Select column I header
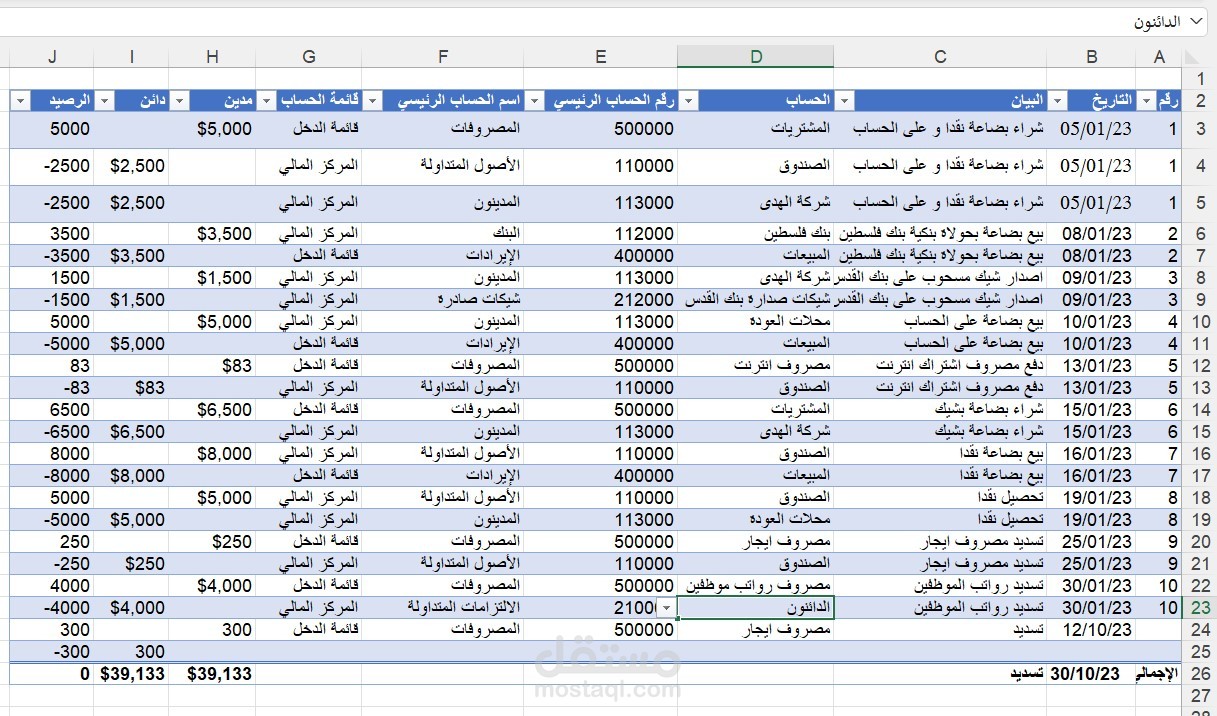Image resolution: width=1217 pixels, height=716 pixels. tap(131, 57)
